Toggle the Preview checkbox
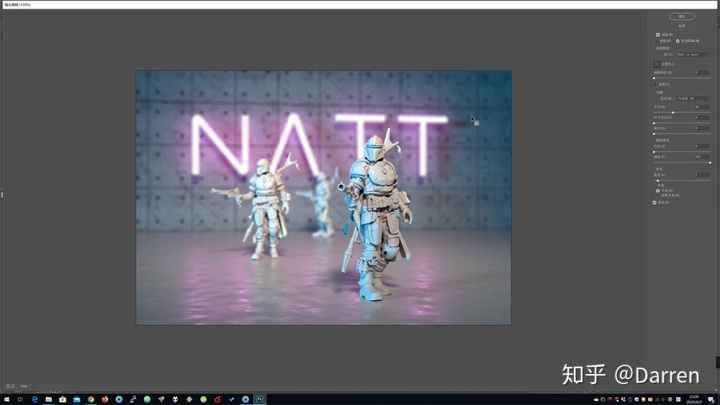 click(x=658, y=35)
